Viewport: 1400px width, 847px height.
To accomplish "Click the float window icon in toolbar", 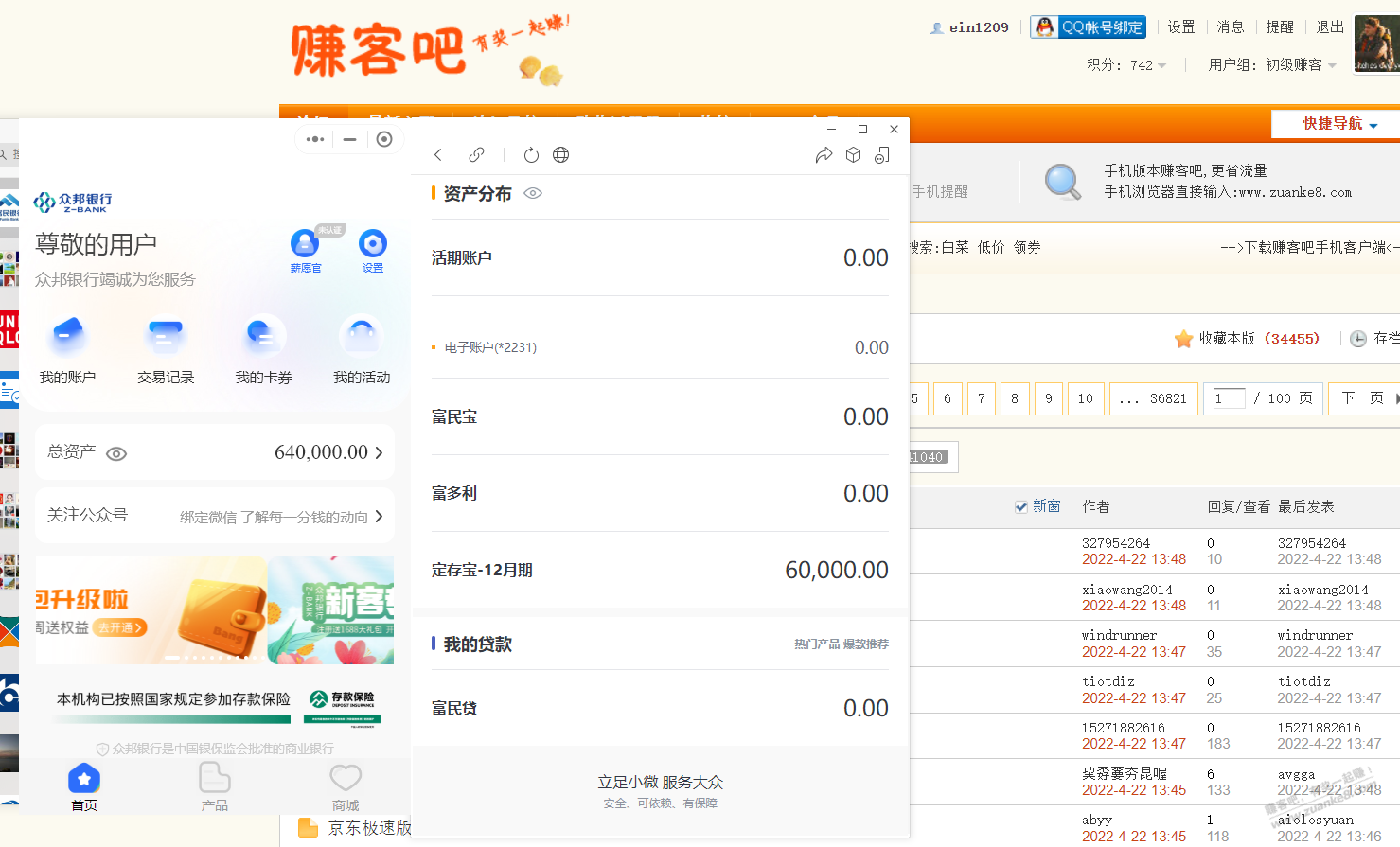I will [882, 155].
